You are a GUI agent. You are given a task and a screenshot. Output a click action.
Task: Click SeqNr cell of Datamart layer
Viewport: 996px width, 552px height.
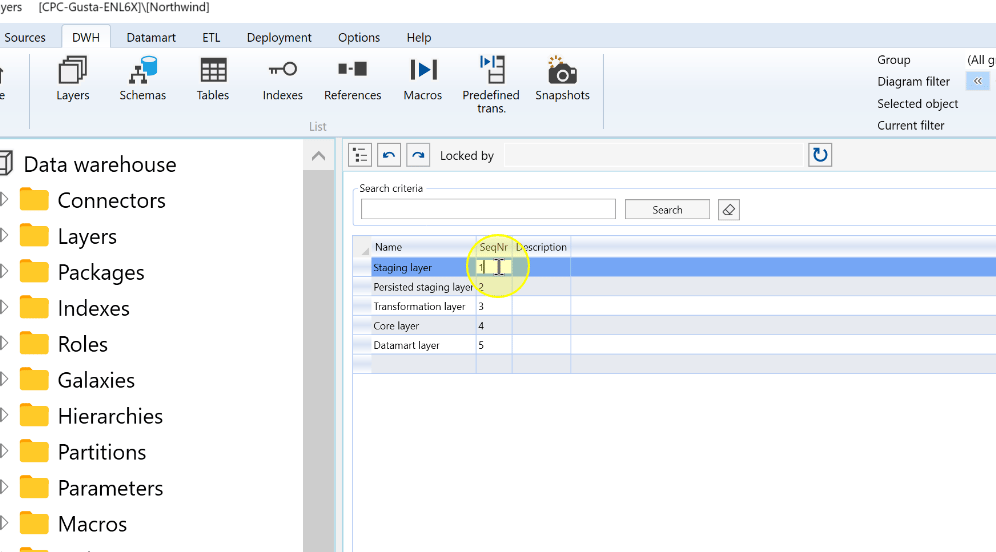pyautogui.click(x=494, y=345)
